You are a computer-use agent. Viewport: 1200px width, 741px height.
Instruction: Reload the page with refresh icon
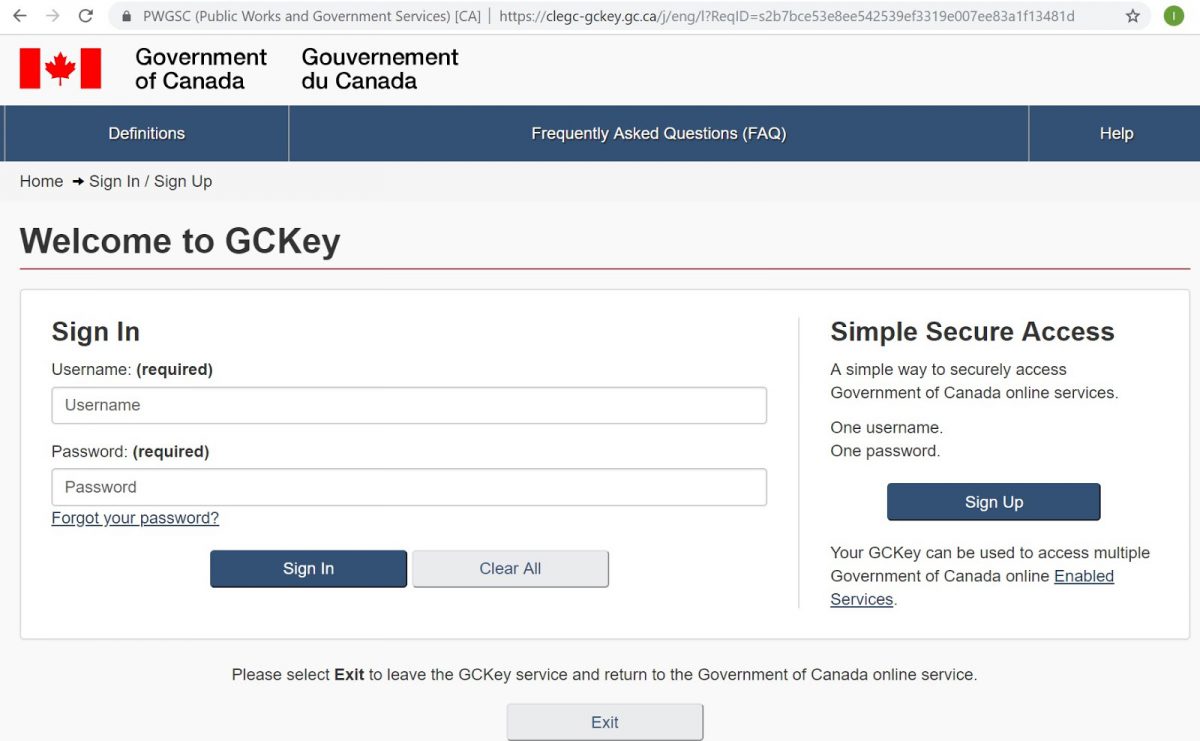86,16
